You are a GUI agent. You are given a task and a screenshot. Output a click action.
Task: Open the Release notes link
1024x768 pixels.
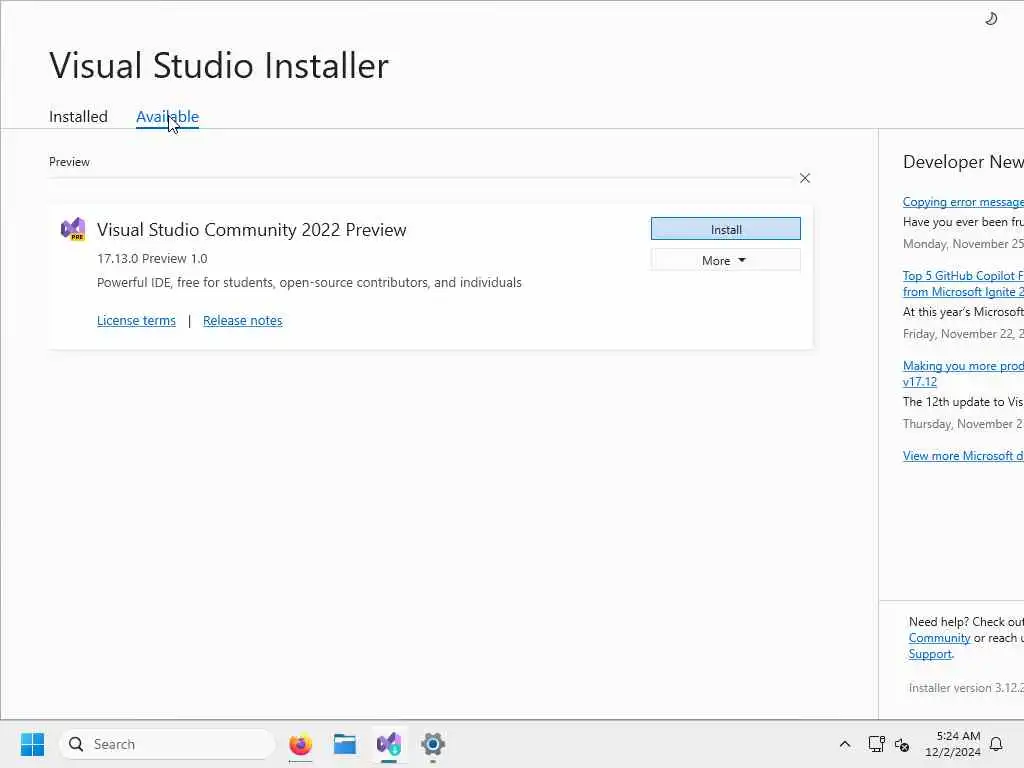(242, 321)
